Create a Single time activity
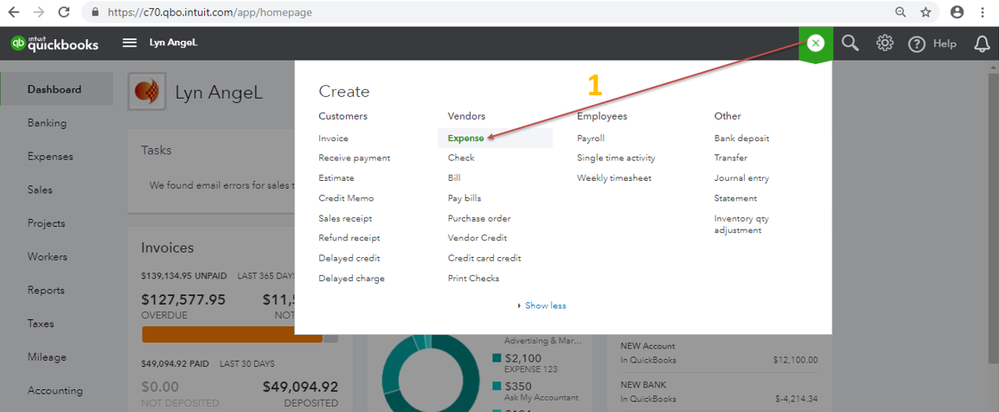Viewport: 999px width, 412px height. (x=616, y=158)
